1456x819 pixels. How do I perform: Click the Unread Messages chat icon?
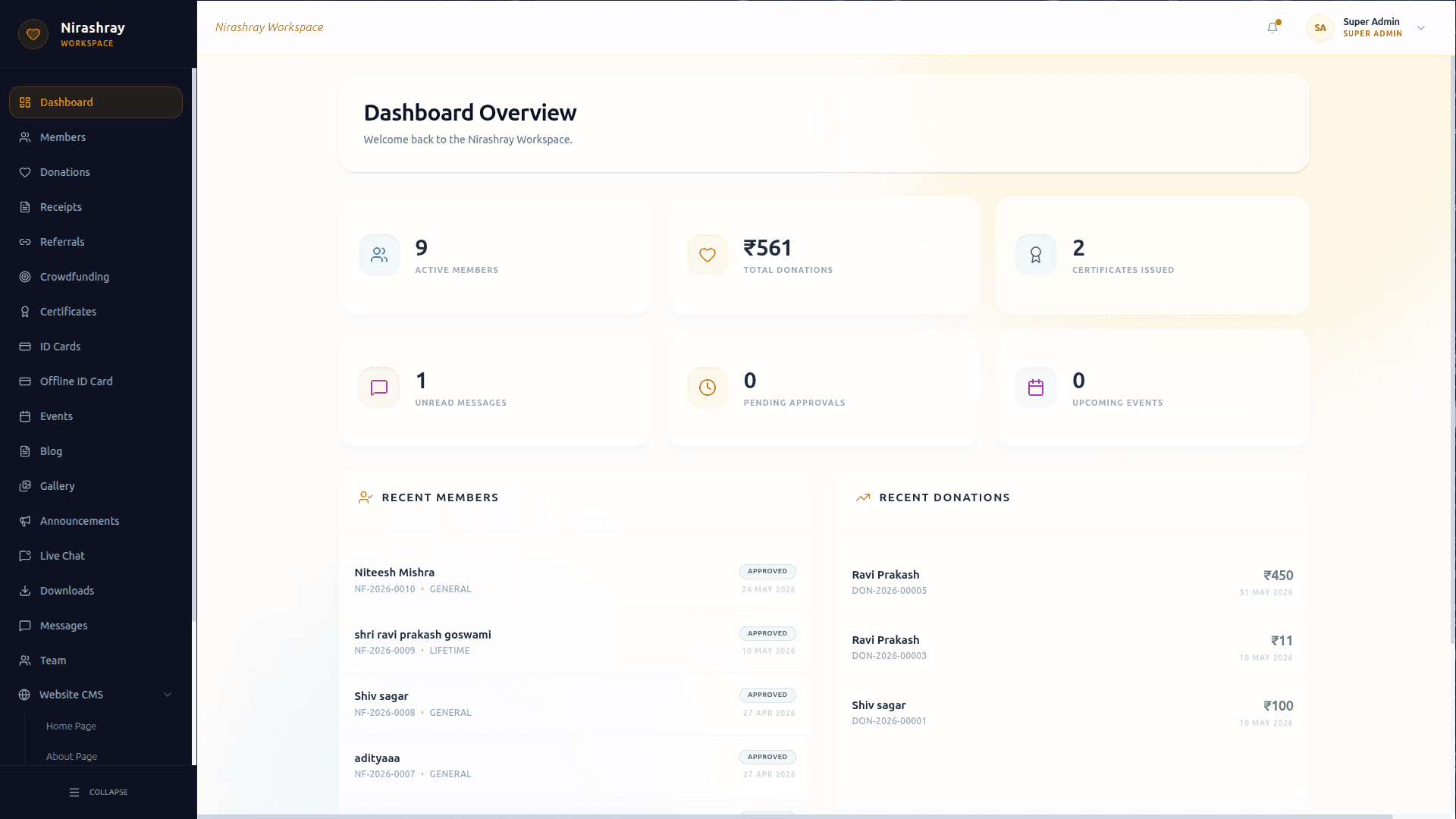pos(379,388)
